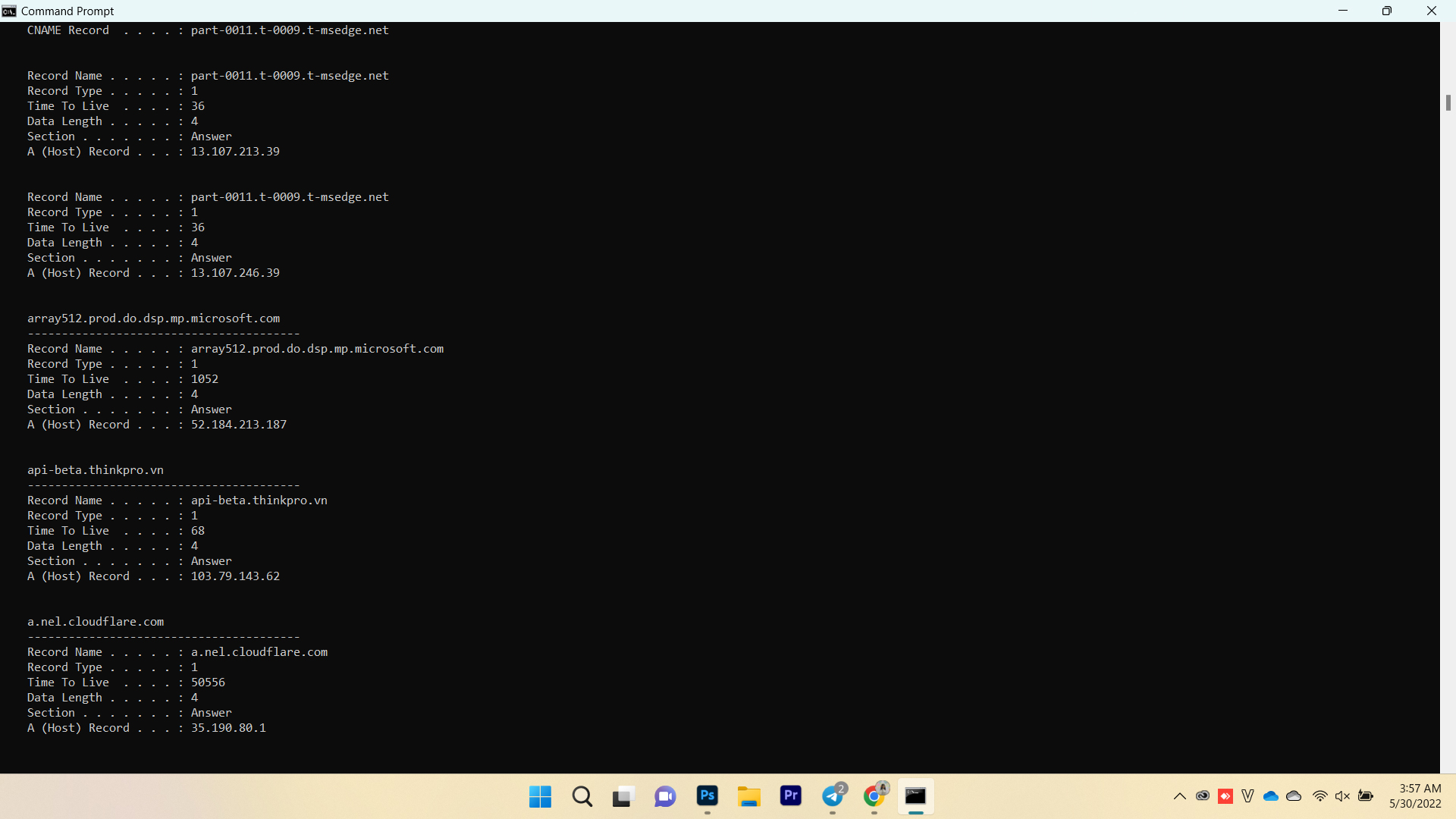Click the Time To Live value 1052

click(205, 379)
